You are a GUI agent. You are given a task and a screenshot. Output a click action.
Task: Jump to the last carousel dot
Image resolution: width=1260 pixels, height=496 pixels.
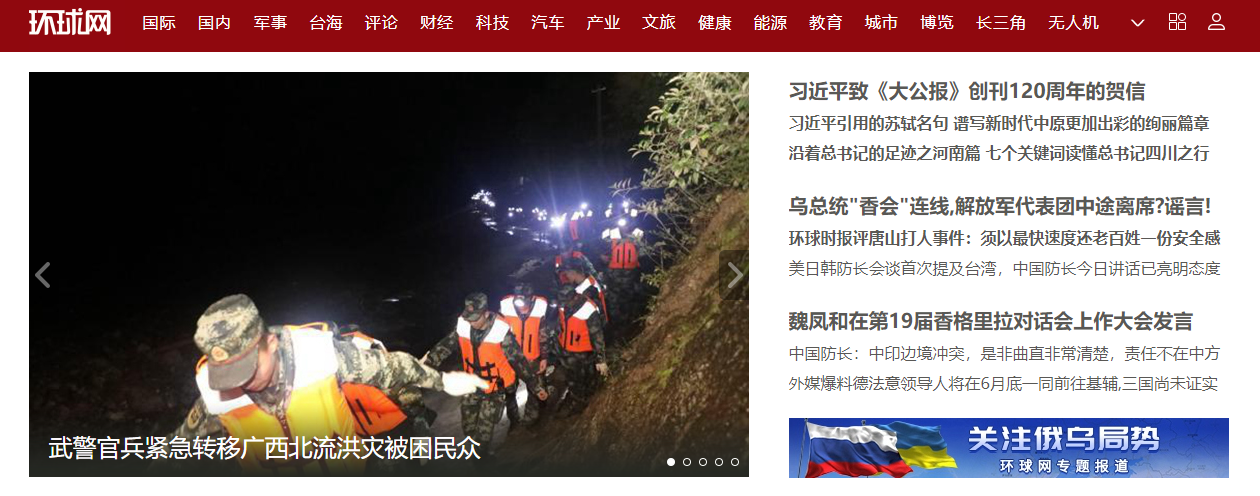[735, 462]
